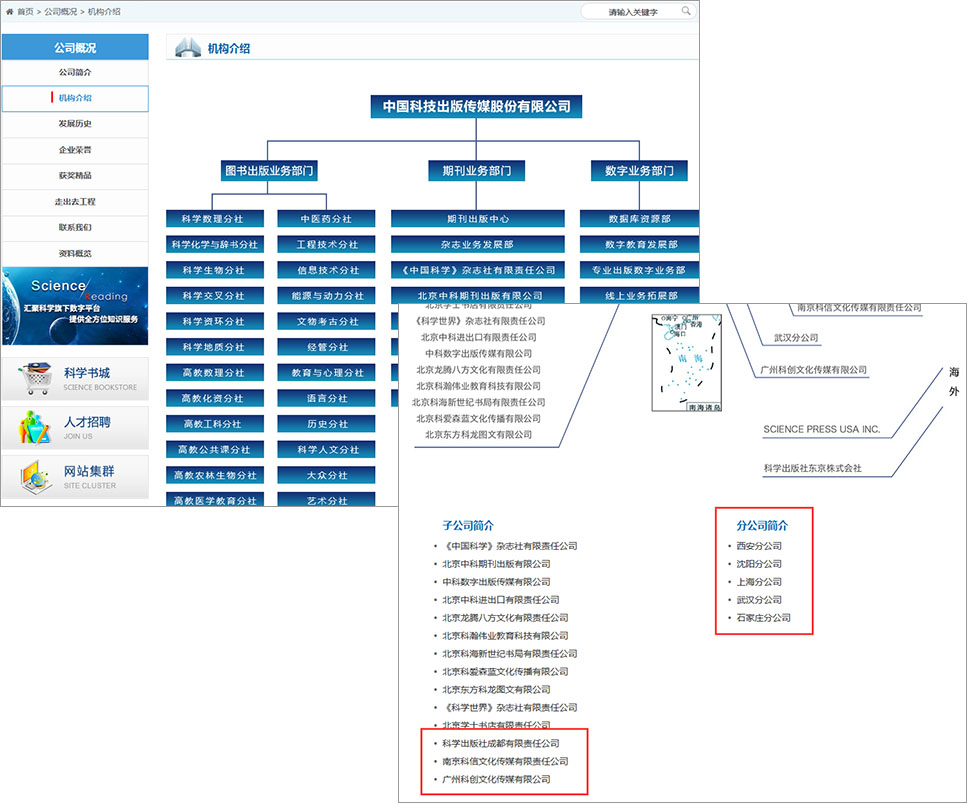The width and height of the screenshot is (976, 812).
Task: Open 公司概况 in the breadcrumb
Action: pos(60,12)
